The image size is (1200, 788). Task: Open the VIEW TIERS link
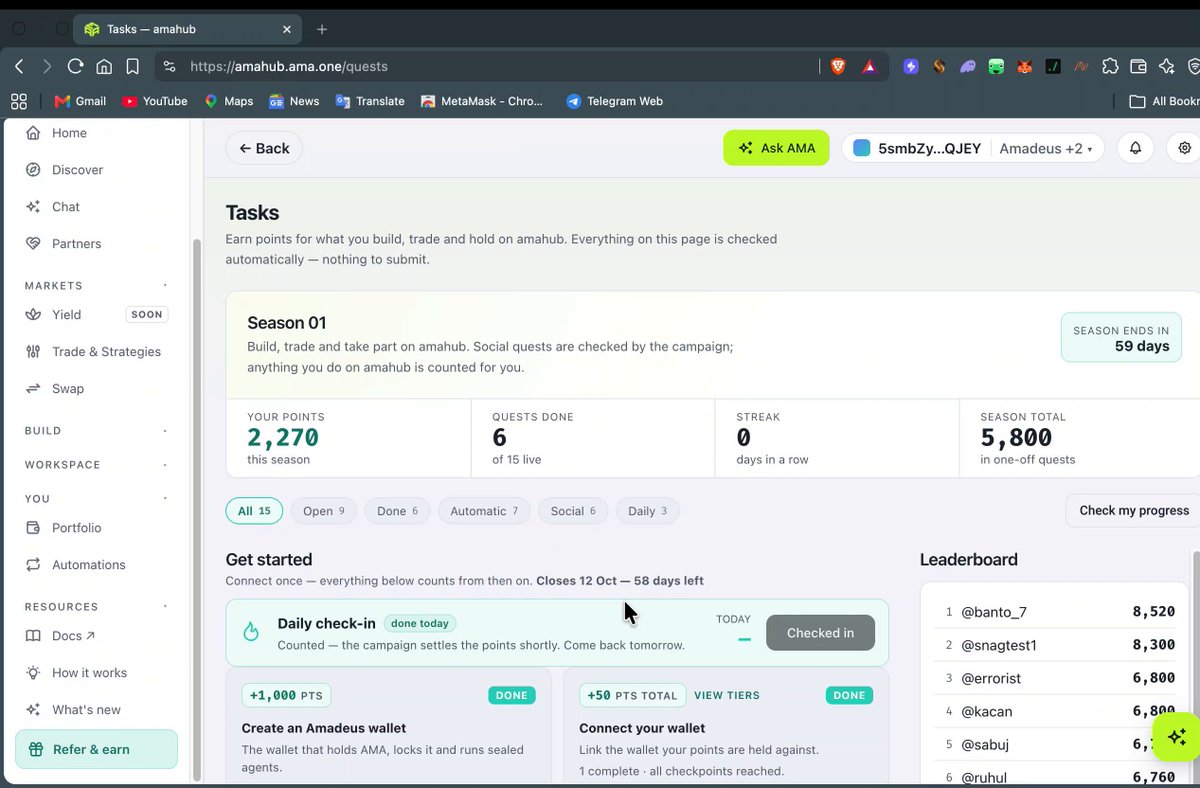(727, 695)
